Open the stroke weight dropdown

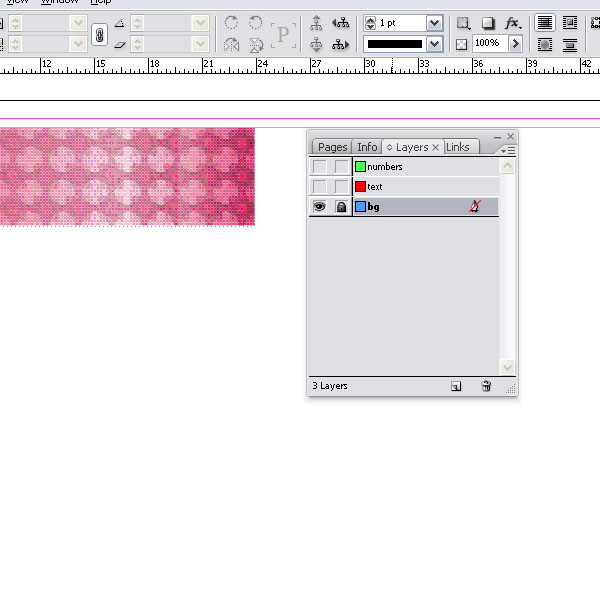(434, 23)
